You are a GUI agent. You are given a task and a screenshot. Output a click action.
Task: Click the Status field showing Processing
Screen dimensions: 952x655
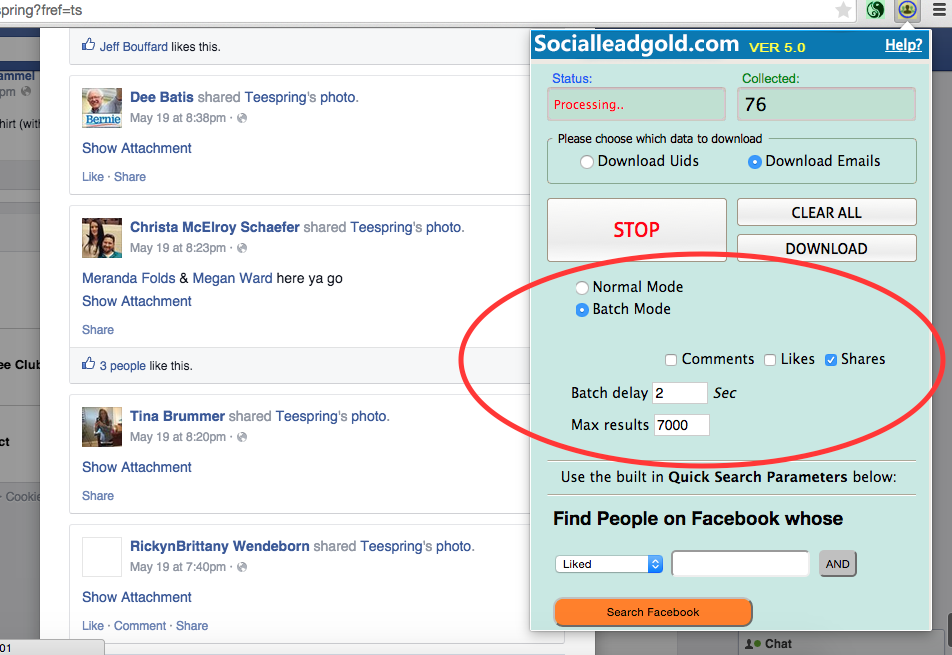[x=636, y=104]
